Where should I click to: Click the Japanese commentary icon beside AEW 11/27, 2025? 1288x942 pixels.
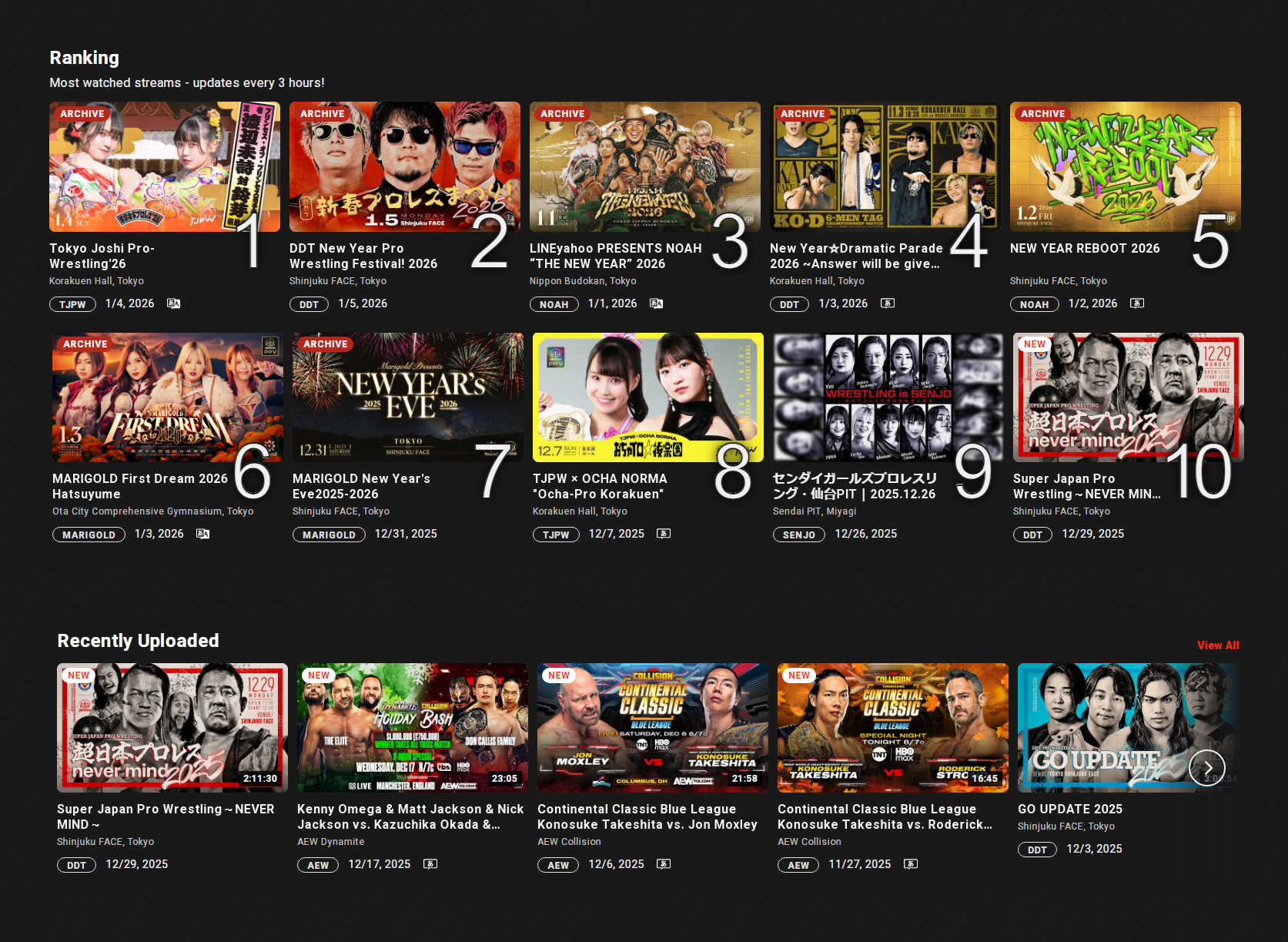(911, 864)
